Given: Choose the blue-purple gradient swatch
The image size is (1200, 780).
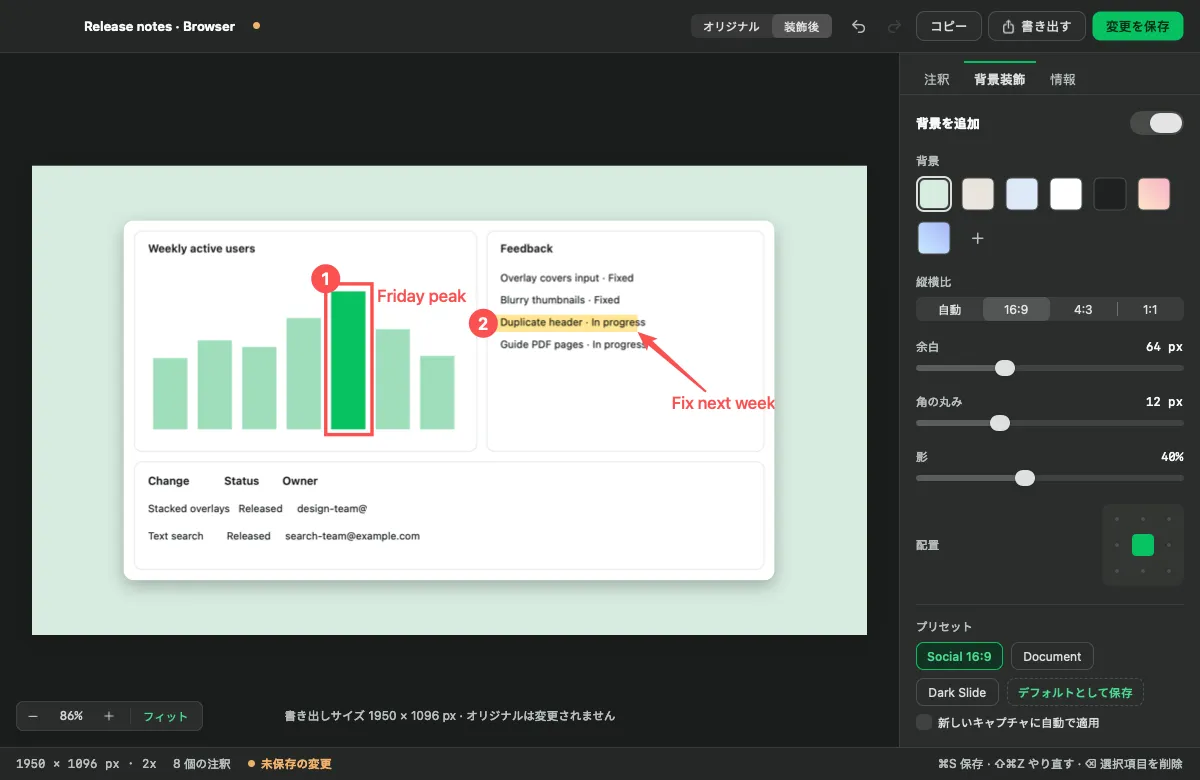Looking at the screenshot, I should pos(934,238).
